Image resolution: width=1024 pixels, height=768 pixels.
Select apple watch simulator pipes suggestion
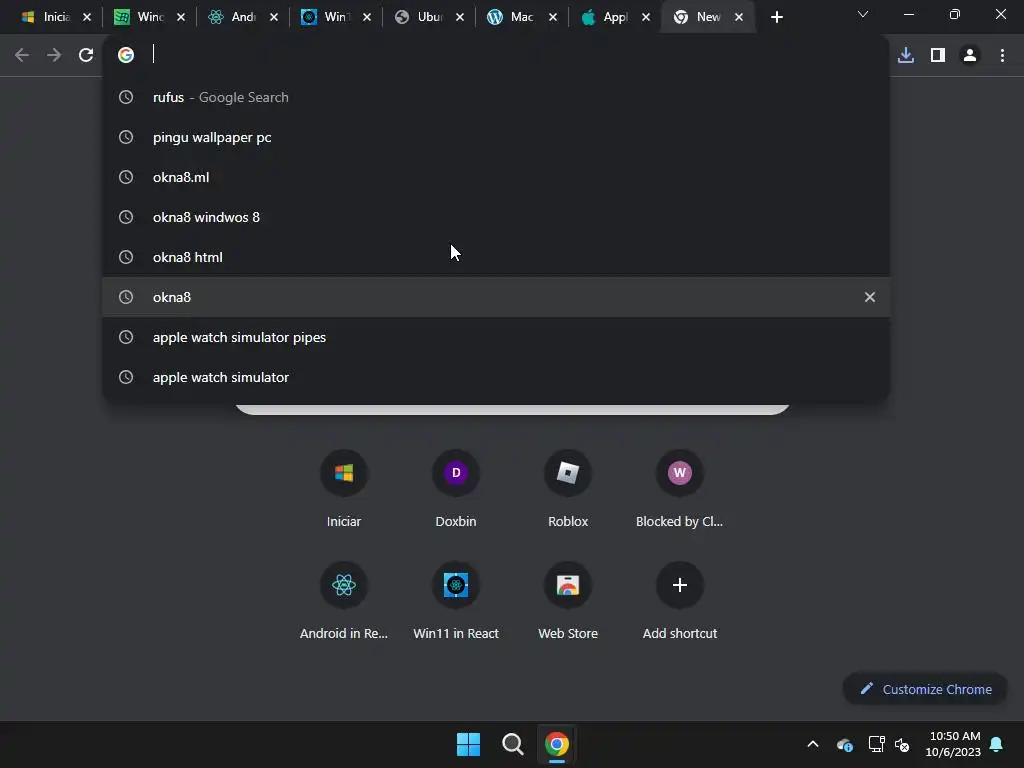[496, 337]
